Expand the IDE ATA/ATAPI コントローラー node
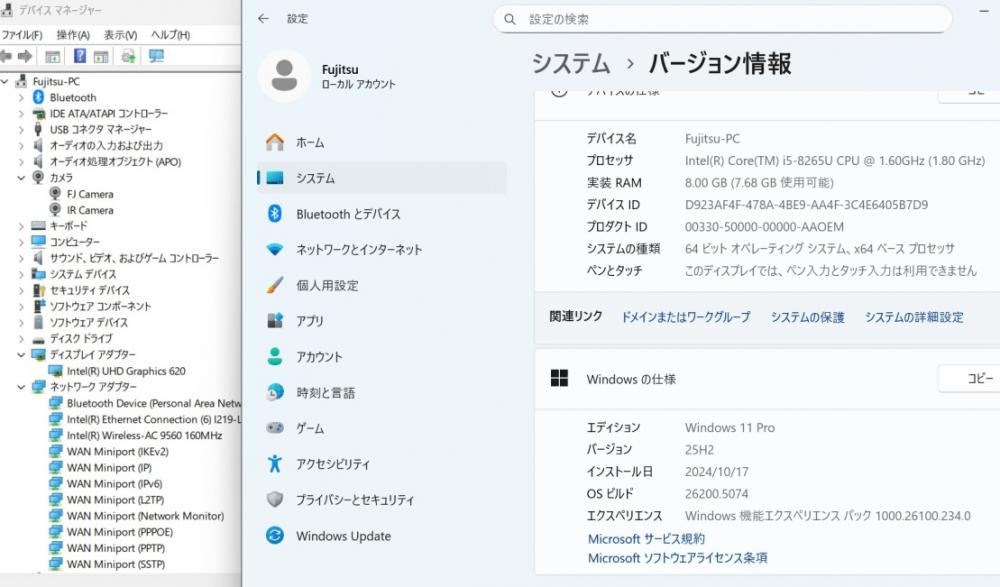This screenshot has width=1000, height=587. click(21, 114)
